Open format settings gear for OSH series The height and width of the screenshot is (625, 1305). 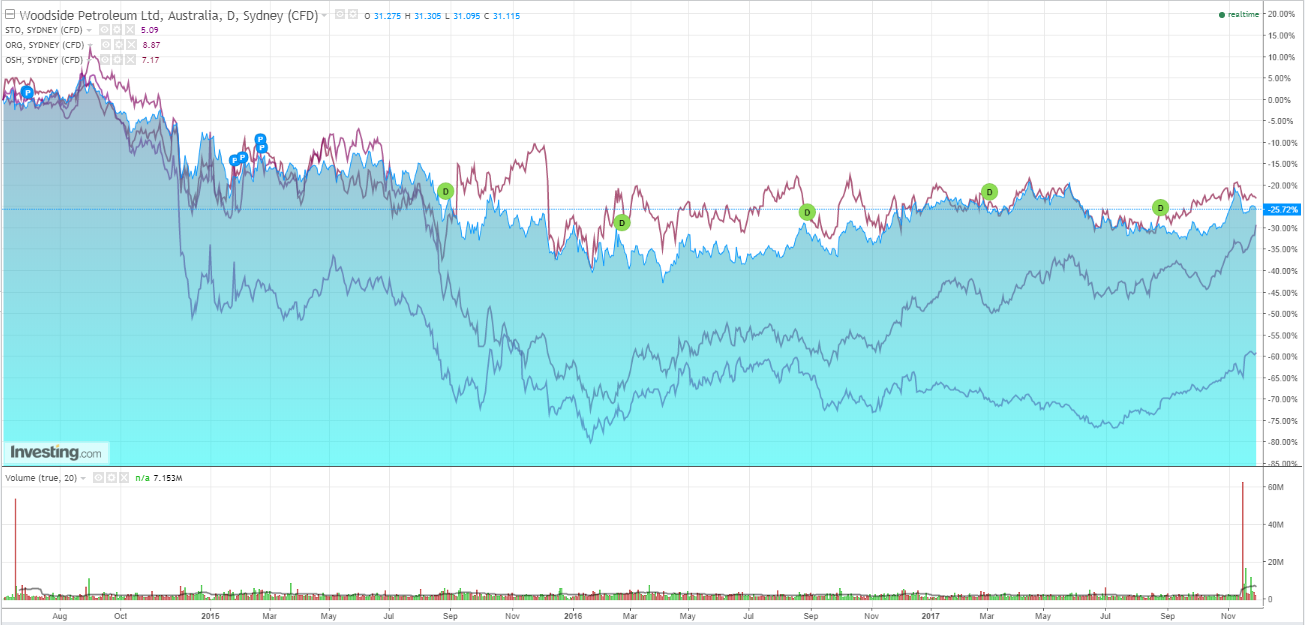pos(117,60)
